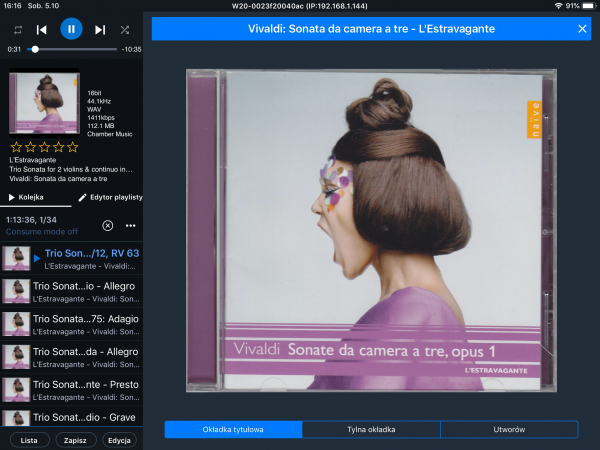Skip to next track
Viewport: 600px width, 450px height.
[x=100, y=30]
